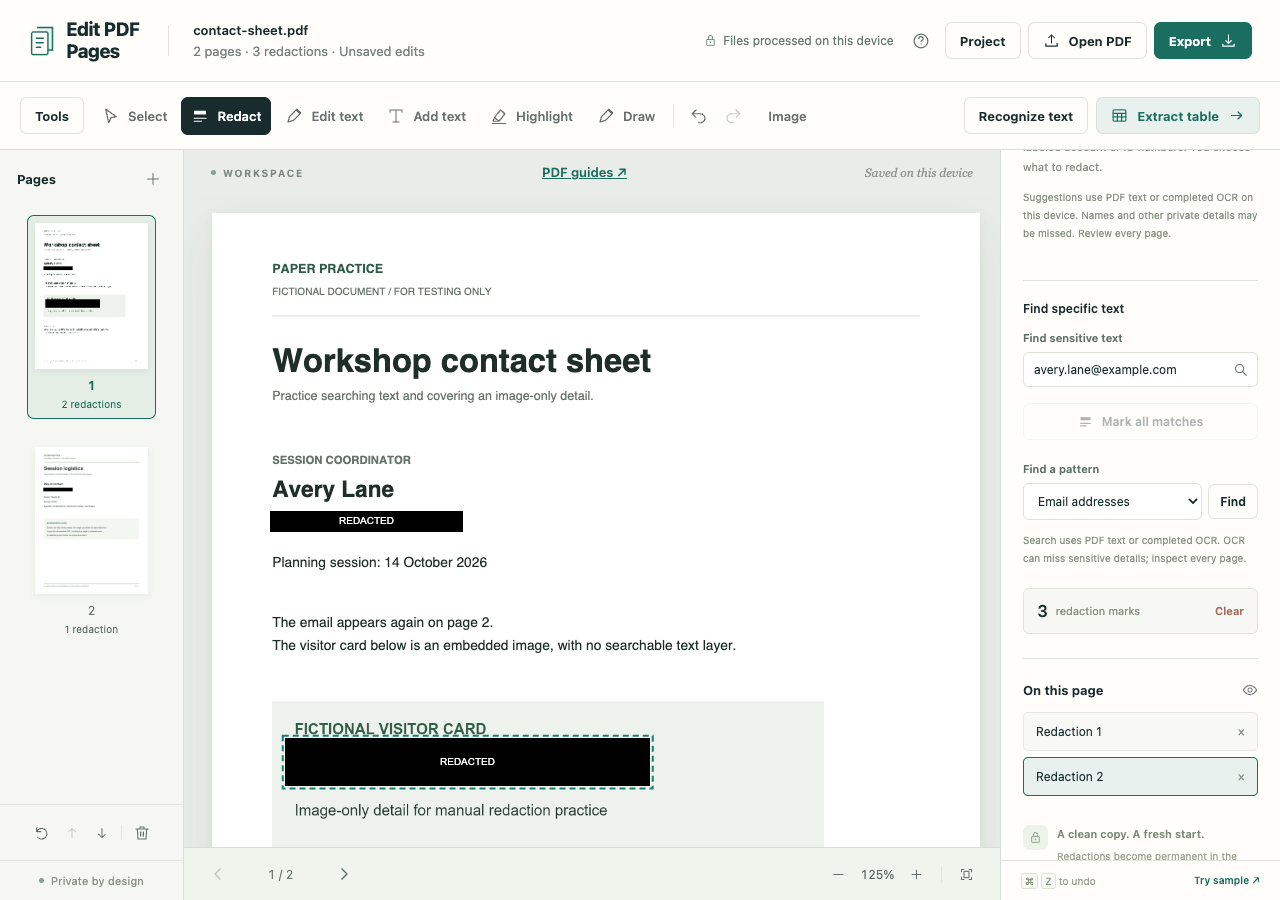Viewport: 1280px width, 900px height.
Task: Select page 1 thumbnail
Action: (91, 316)
